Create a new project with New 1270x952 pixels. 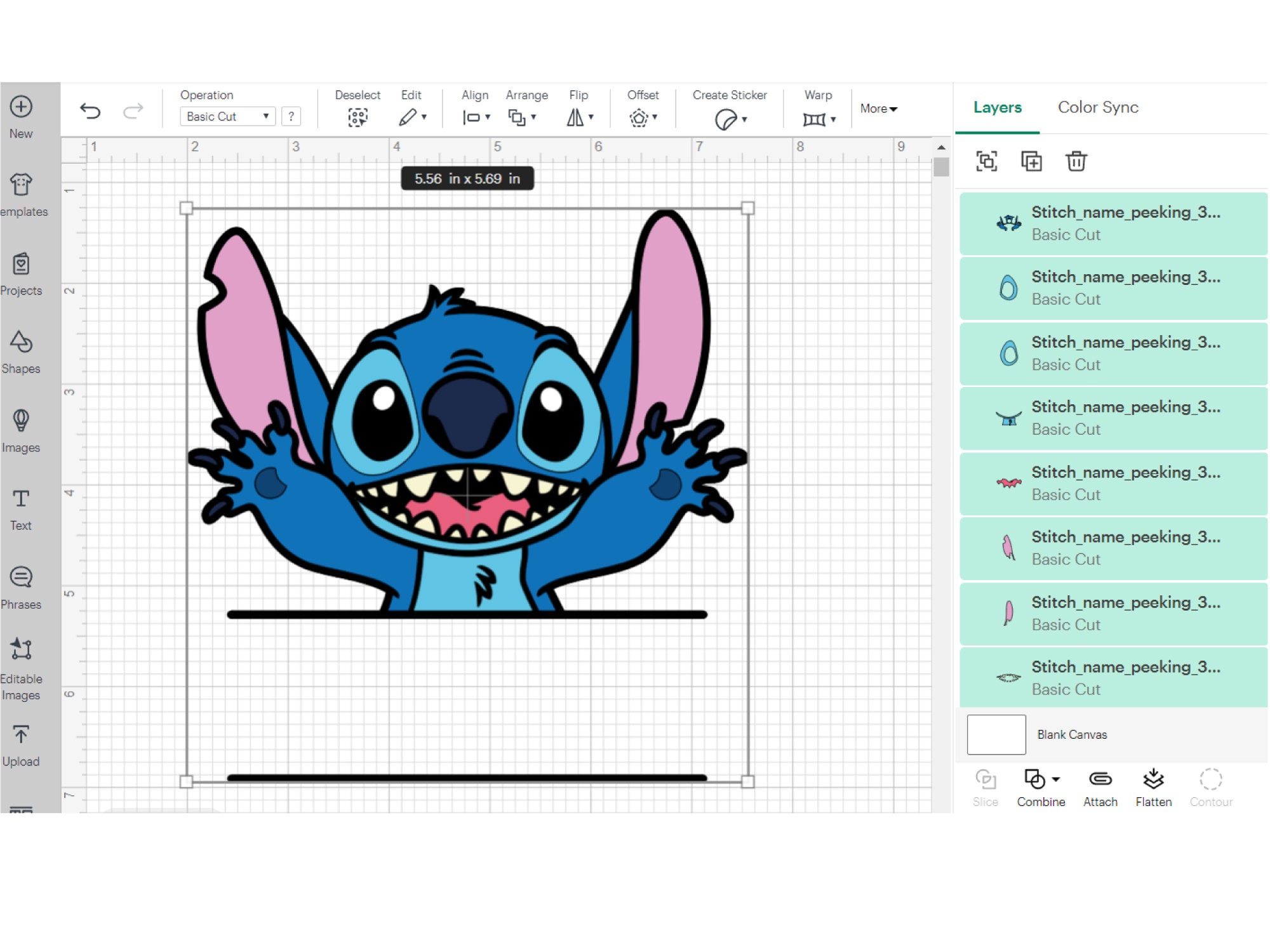21,114
